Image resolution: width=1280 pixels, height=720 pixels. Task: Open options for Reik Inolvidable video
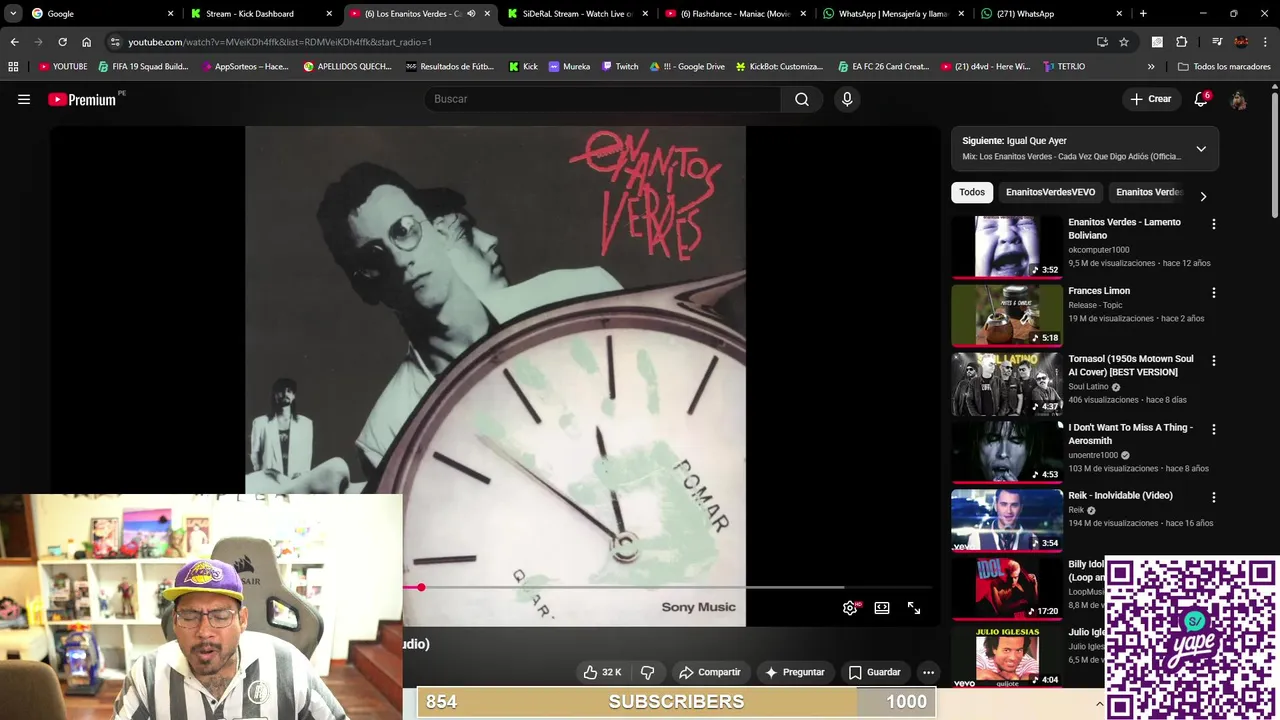[x=1214, y=497]
